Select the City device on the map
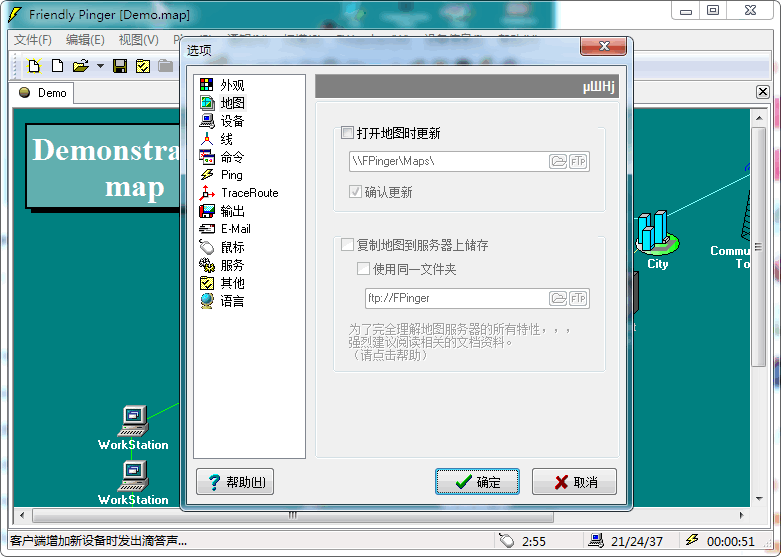Viewport: 781px width, 557px height. 657,240
